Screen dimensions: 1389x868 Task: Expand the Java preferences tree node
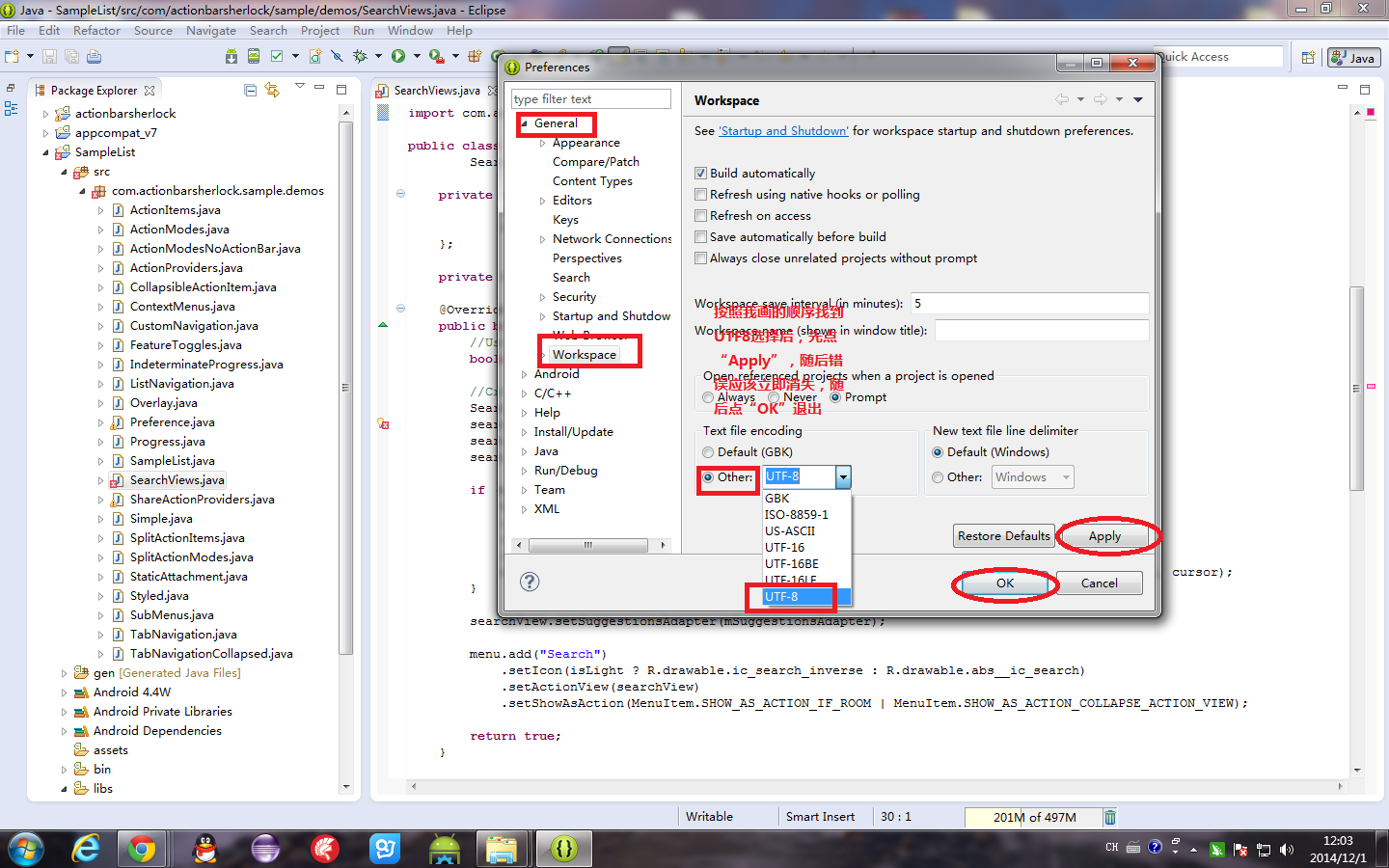click(525, 451)
